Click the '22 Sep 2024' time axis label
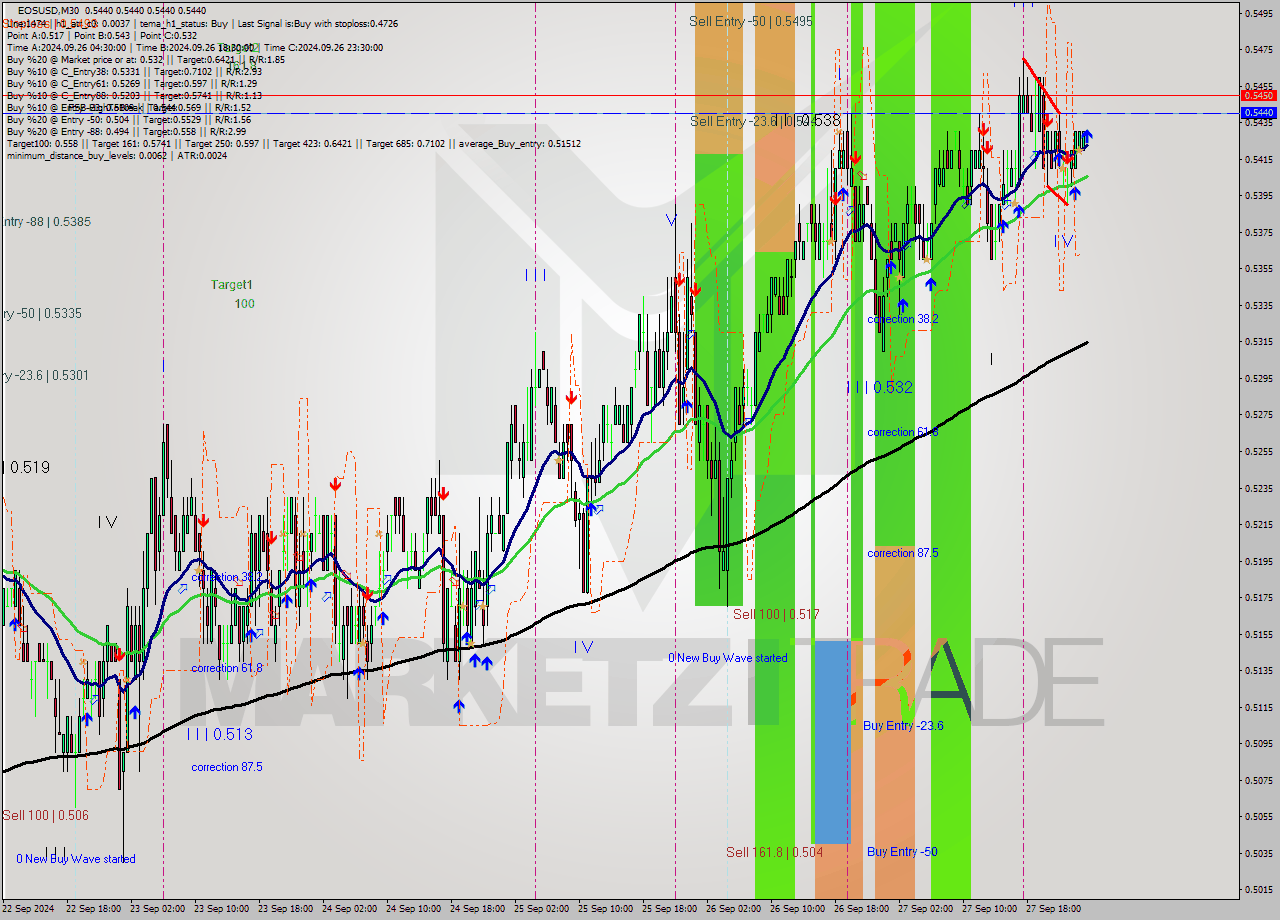Image resolution: width=1280 pixels, height=920 pixels. (28, 909)
